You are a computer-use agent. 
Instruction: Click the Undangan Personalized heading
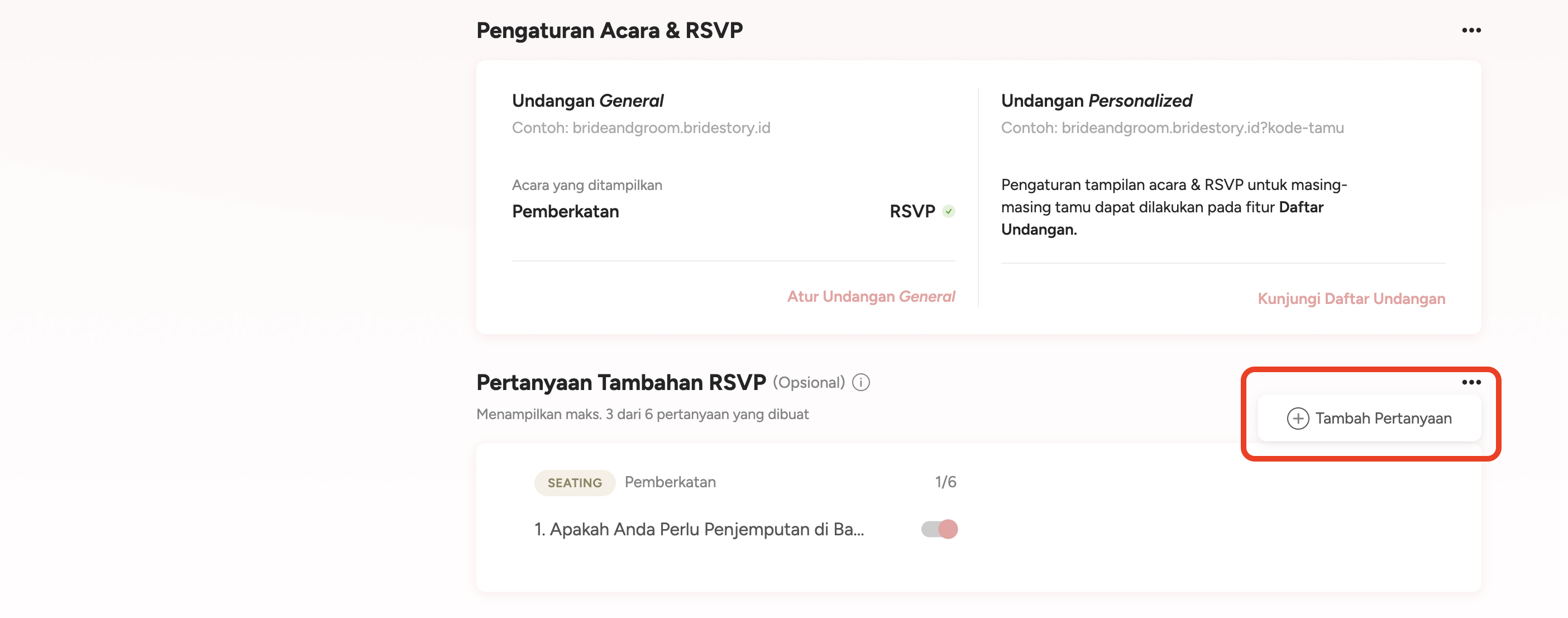[1096, 101]
